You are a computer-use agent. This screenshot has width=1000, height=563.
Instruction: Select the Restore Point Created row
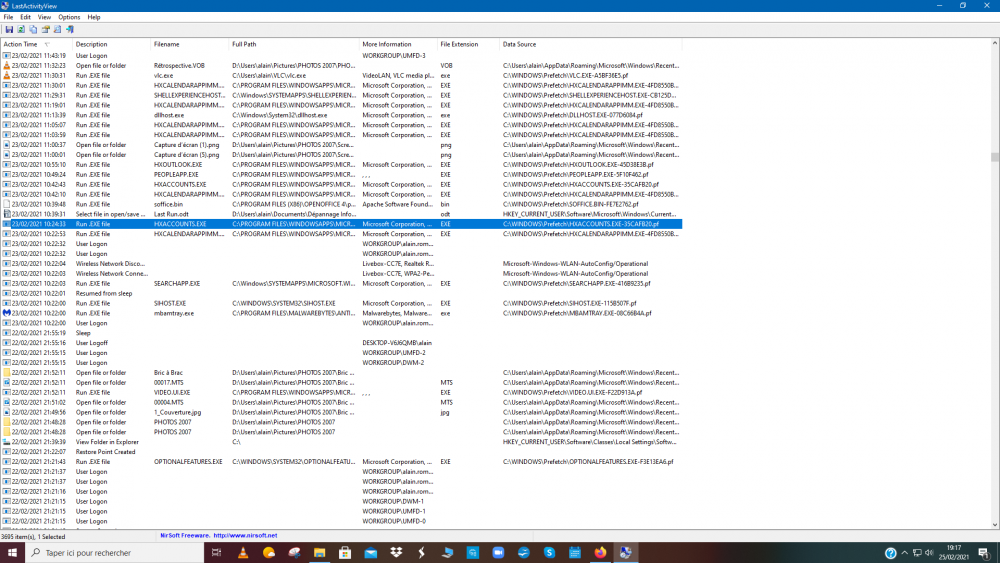pos(342,452)
